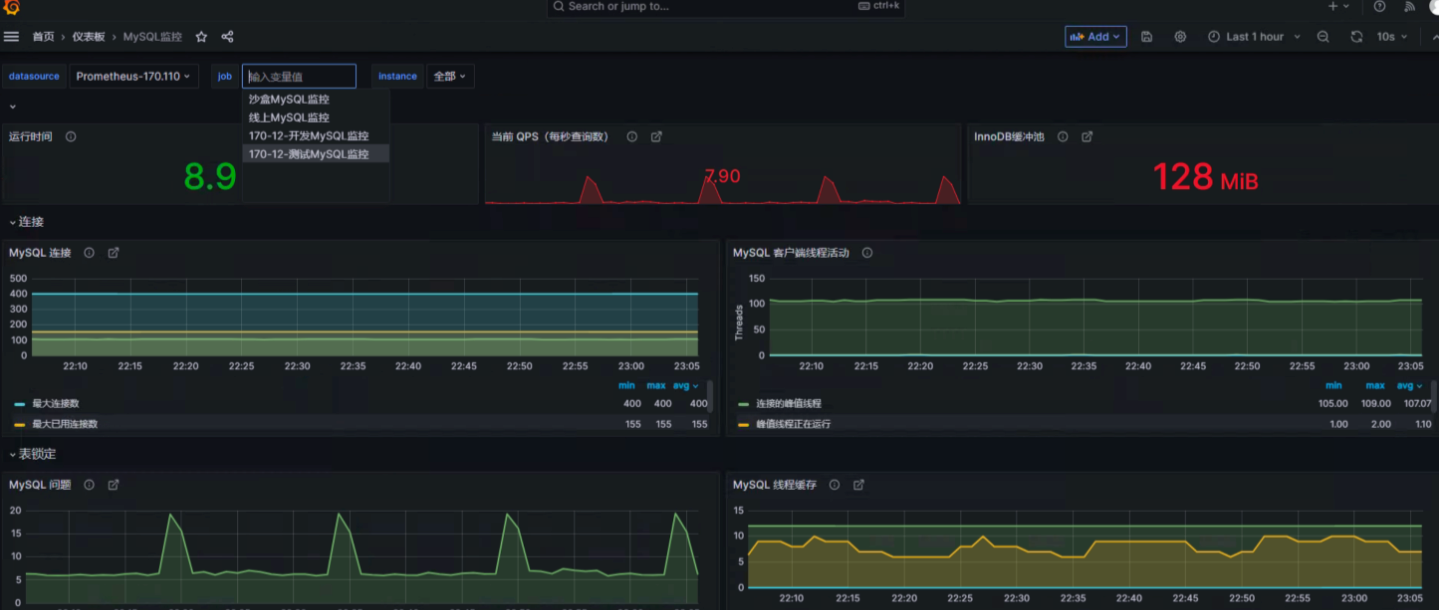Choose 170-12-开发MySQL监控 job option
Screen dimensions: 1439x610
[316, 136]
